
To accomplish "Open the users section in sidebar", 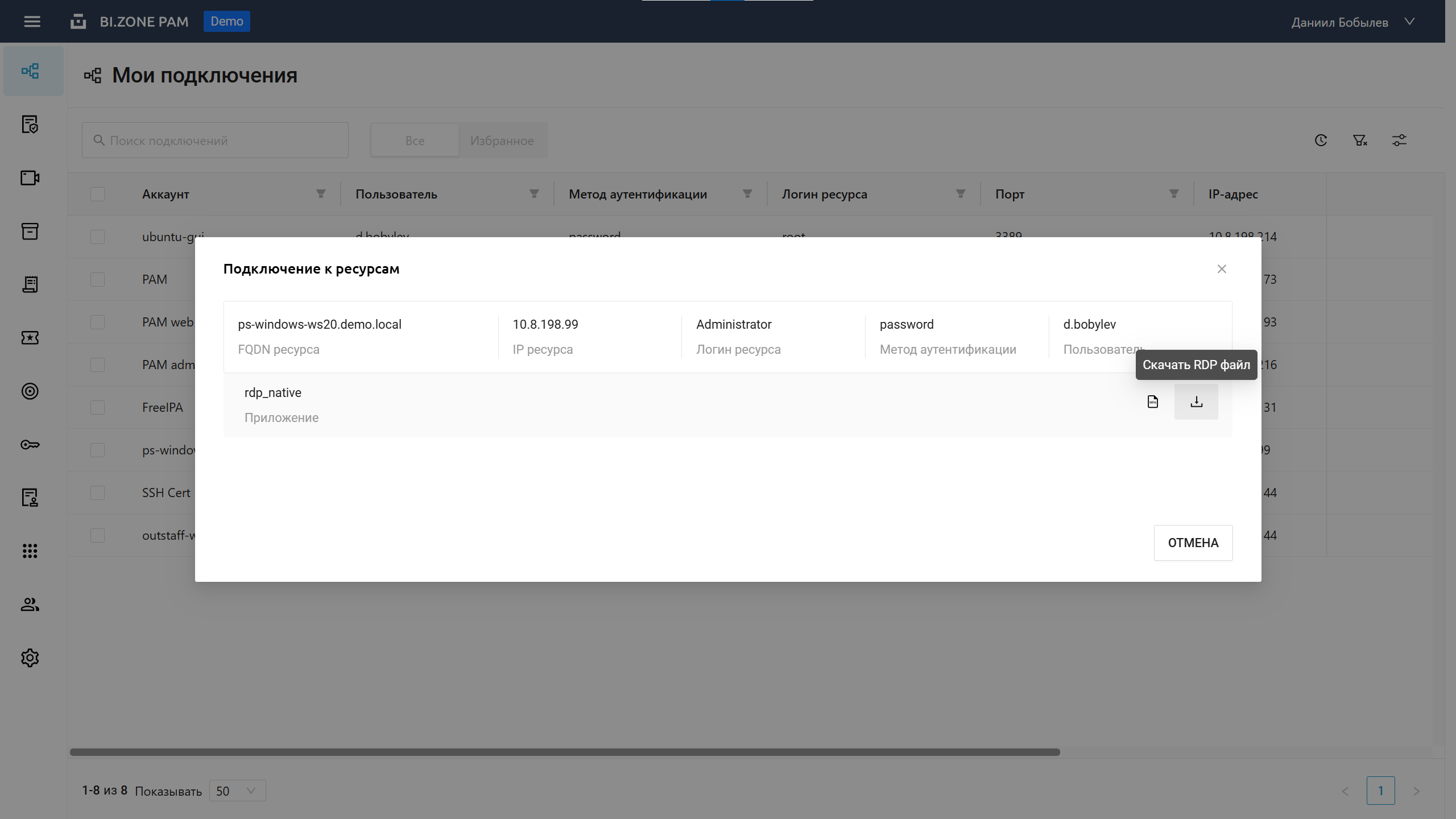I will (29, 605).
